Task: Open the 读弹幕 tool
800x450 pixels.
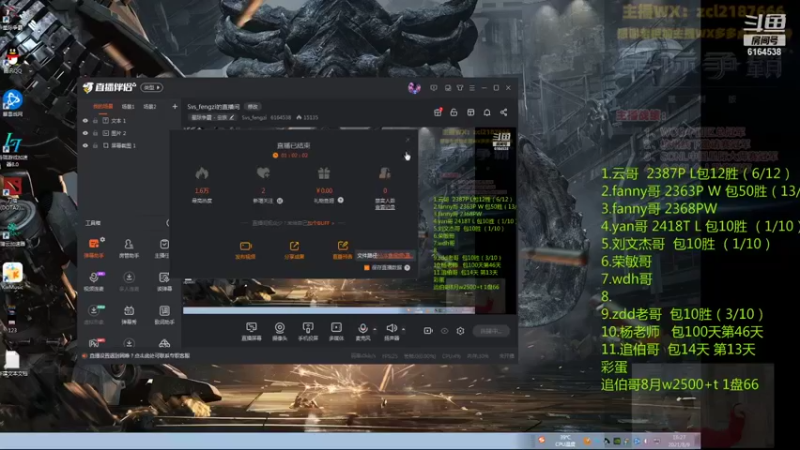Action: pyautogui.click(x=164, y=281)
